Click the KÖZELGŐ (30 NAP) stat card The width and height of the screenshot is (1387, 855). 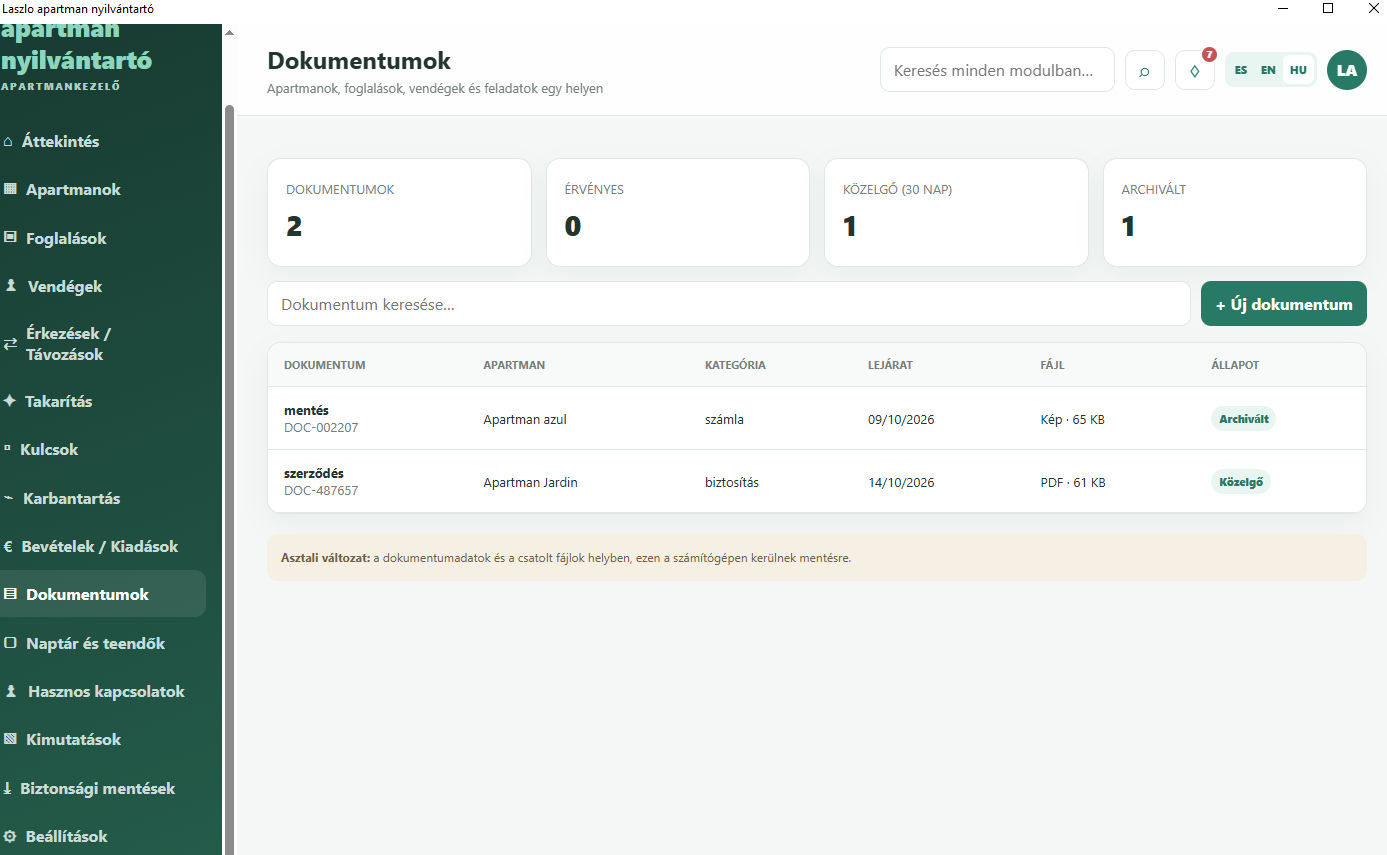(x=956, y=212)
